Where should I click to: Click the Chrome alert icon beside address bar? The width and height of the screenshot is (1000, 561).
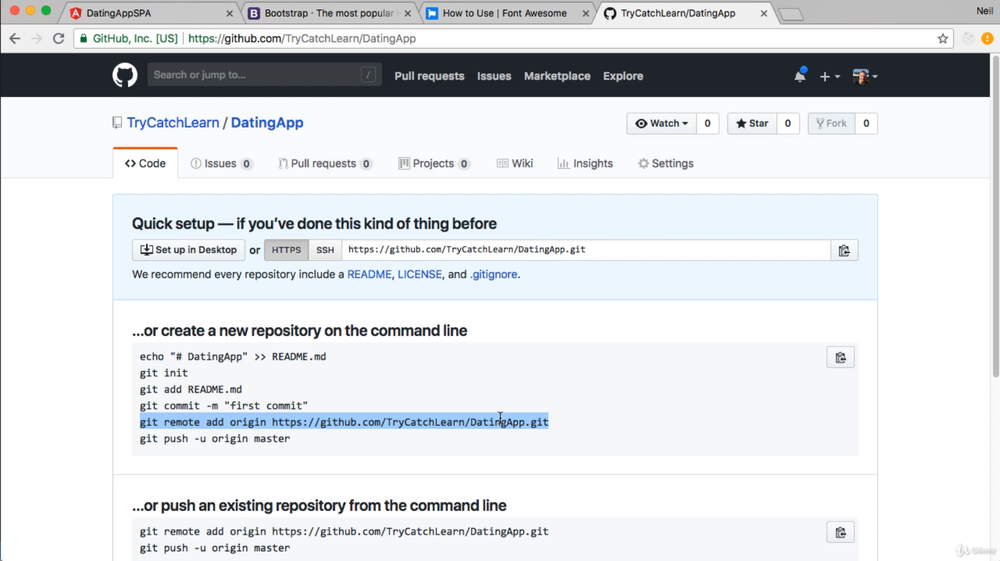(987, 38)
